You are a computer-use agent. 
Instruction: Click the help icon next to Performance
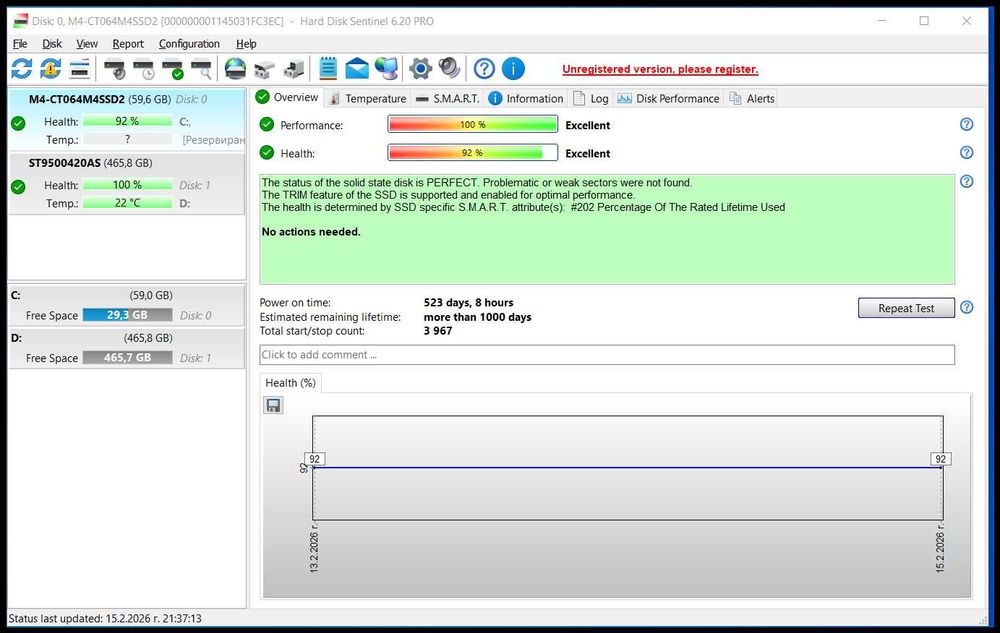(967, 124)
